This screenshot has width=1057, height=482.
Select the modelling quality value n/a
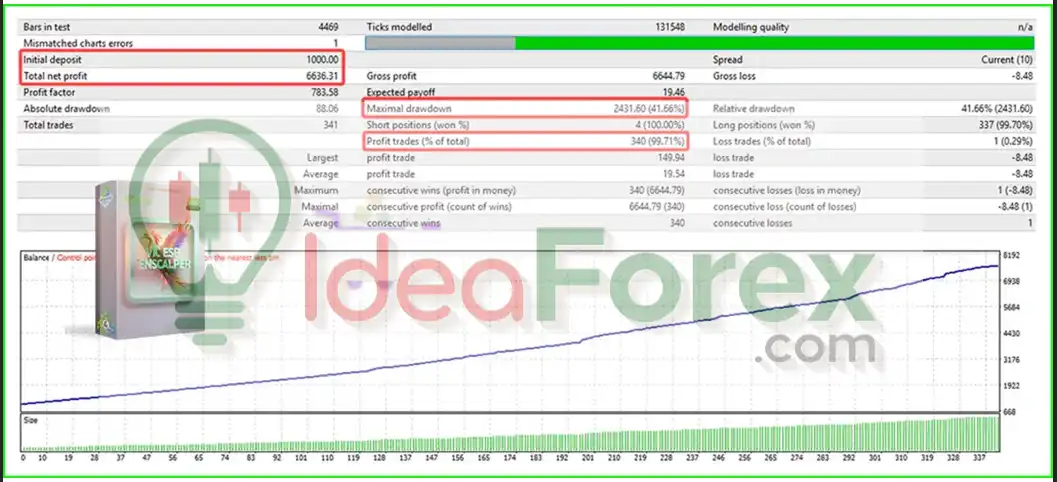(1025, 27)
